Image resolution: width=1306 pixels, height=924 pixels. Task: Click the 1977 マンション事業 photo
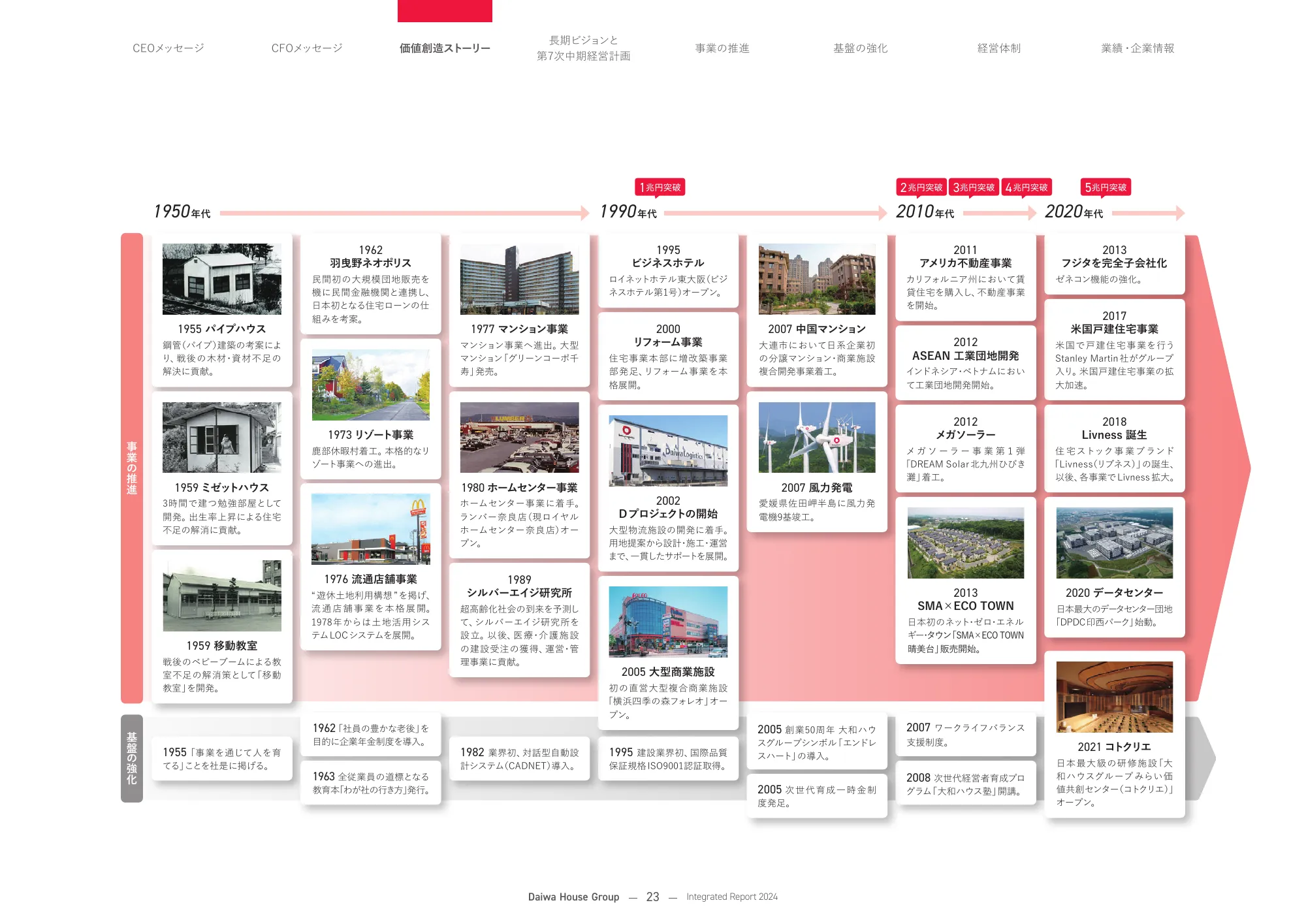[520, 279]
